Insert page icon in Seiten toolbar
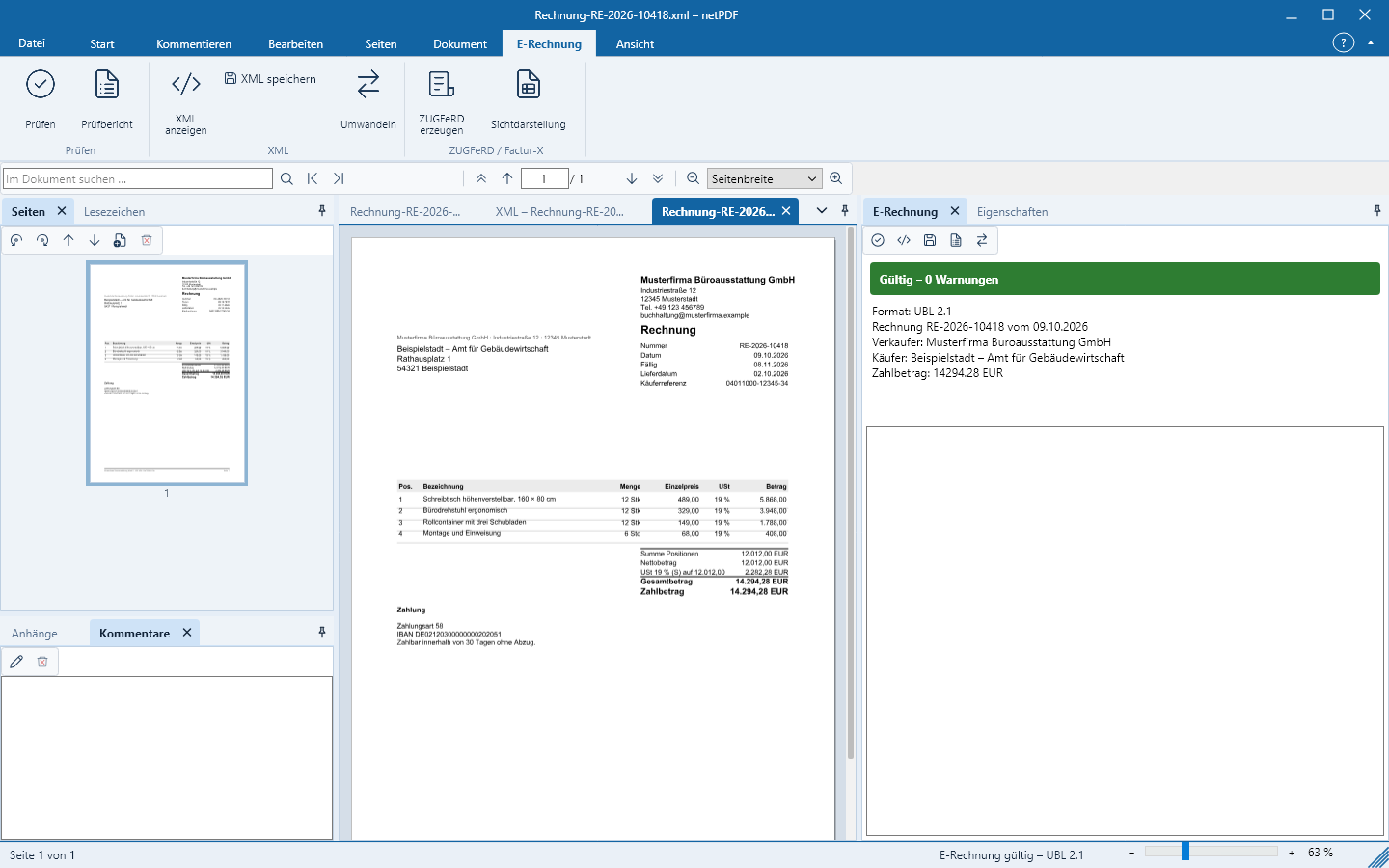The image size is (1389, 868). click(x=120, y=240)
